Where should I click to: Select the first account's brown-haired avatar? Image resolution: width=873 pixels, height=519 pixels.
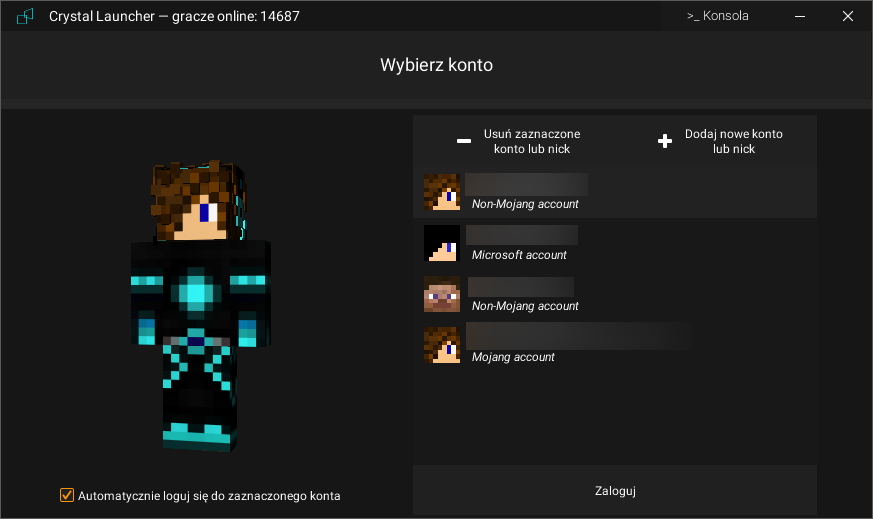coord(442,192)
